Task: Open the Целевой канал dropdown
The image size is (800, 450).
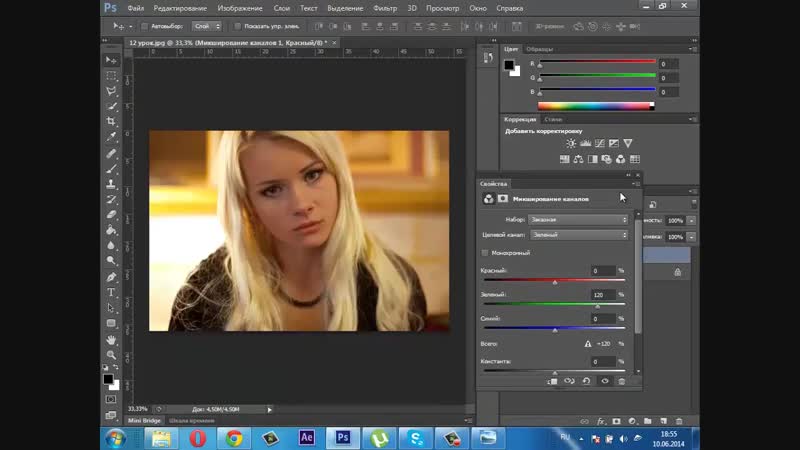Action: click(580, 235)
